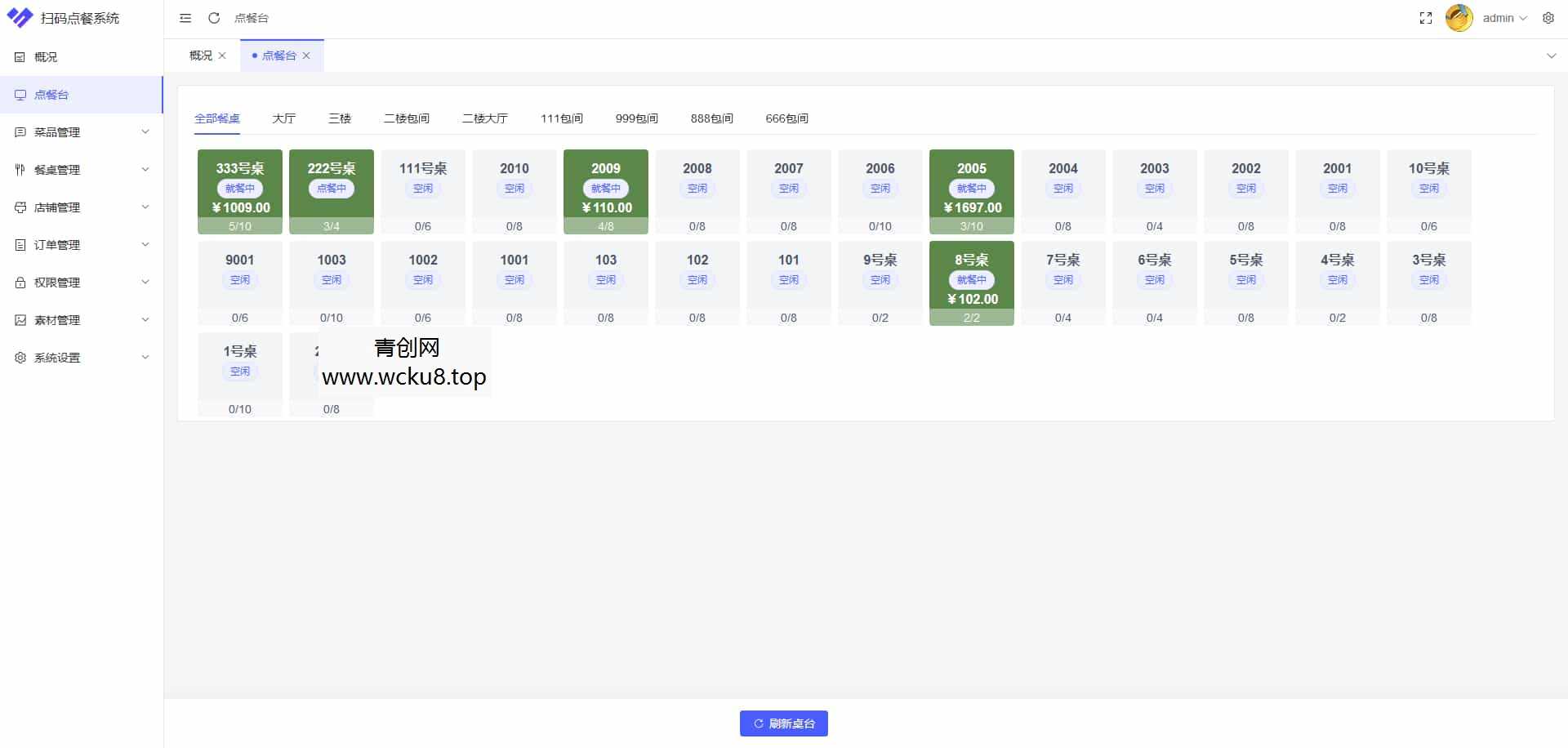Image resolution: width=1568 pixels, height=748 pixels.
Task: Select the 888包间 area tab
Action: 711,118
